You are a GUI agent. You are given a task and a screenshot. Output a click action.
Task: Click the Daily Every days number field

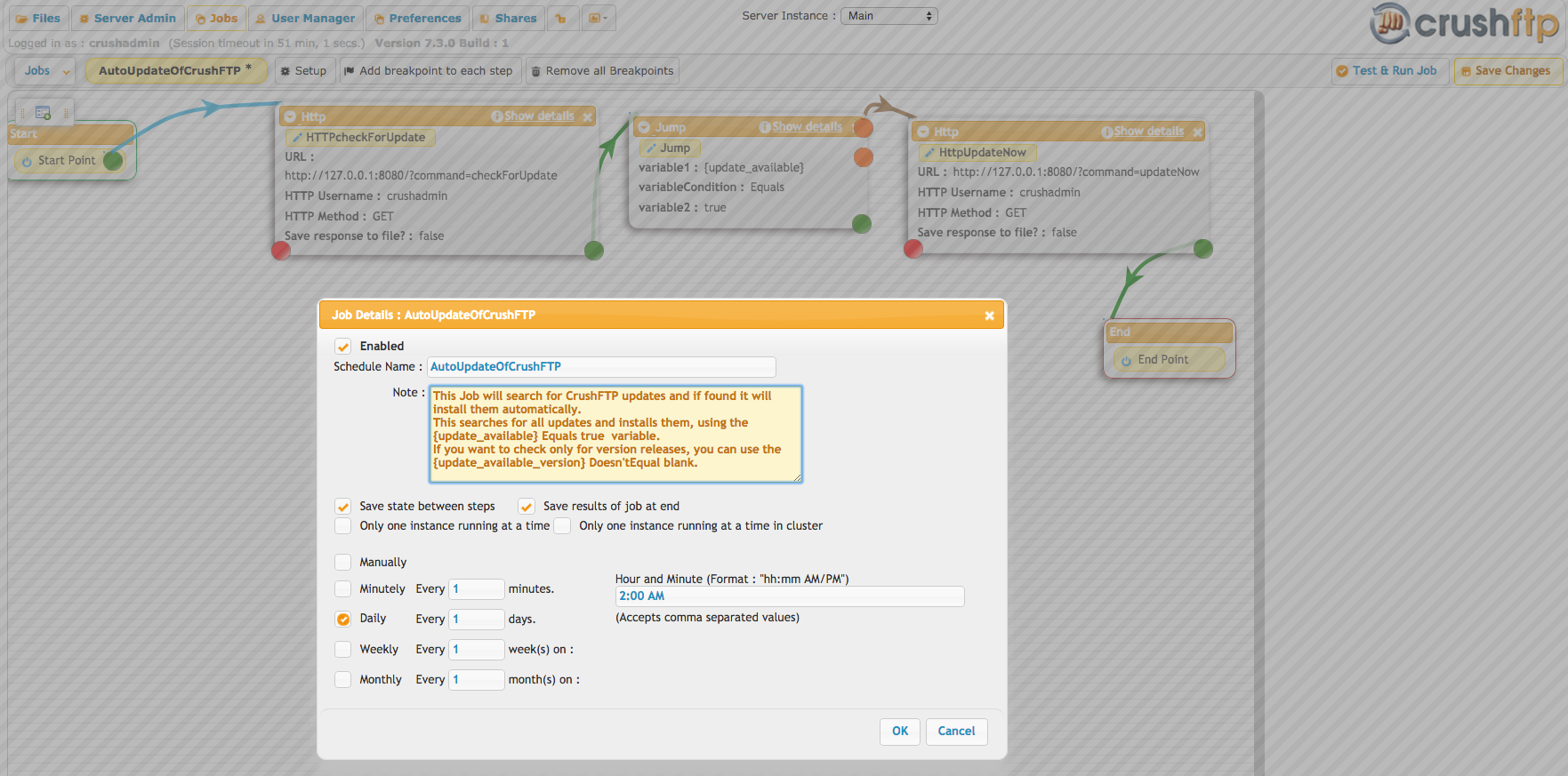[x=477, y=620]
